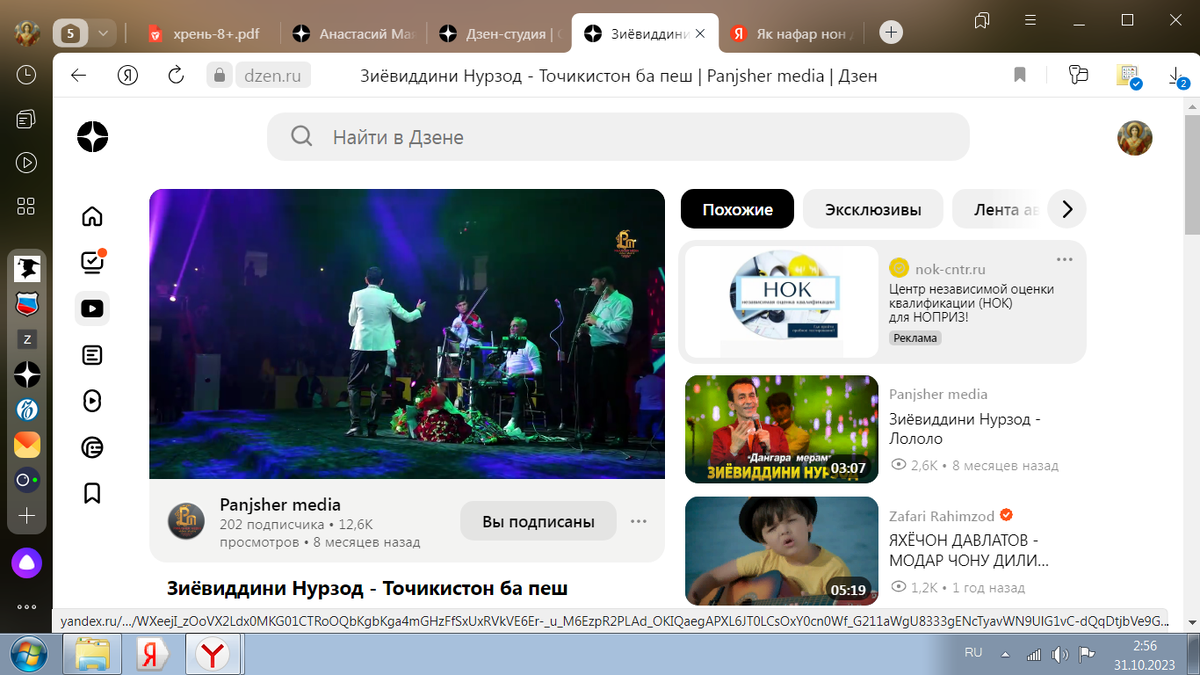Close the active Зиёвиддини tab
The height and width of the screenshot is (675, 1200).
(701, 33)
